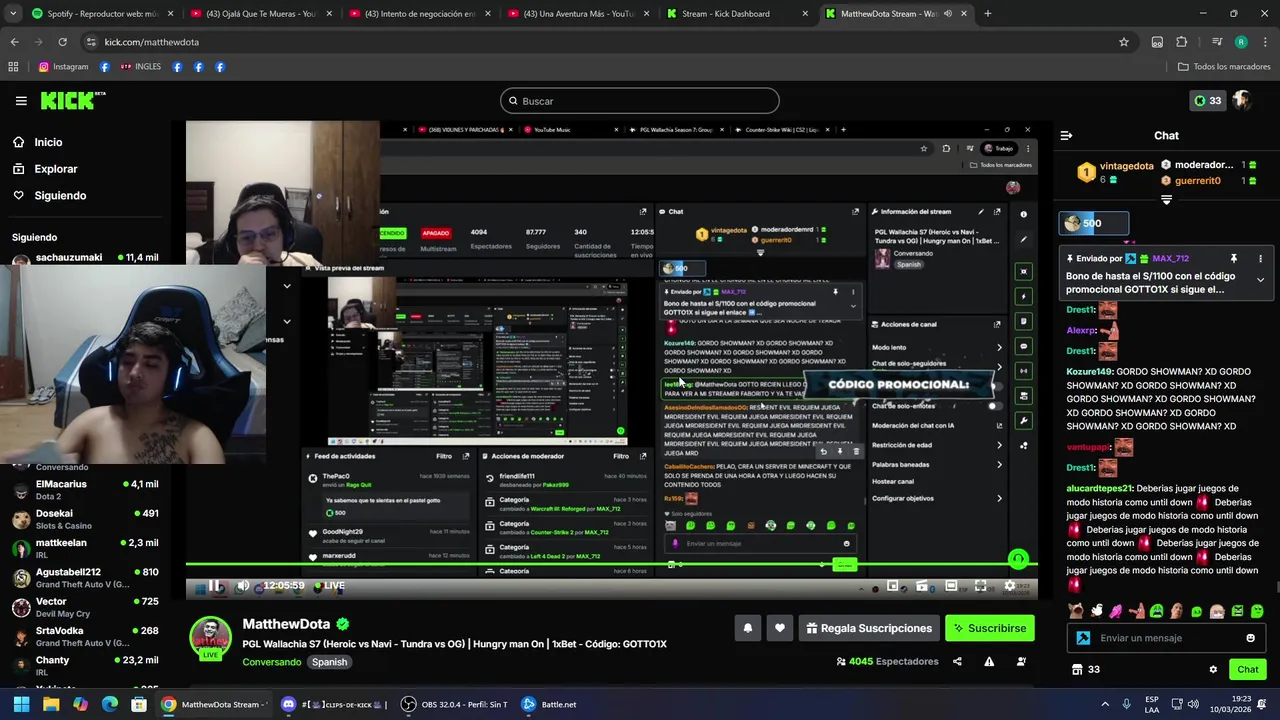Reload the page in browser
The height and width of the screenshot is (720, 1280).
(x=62, y=42)
